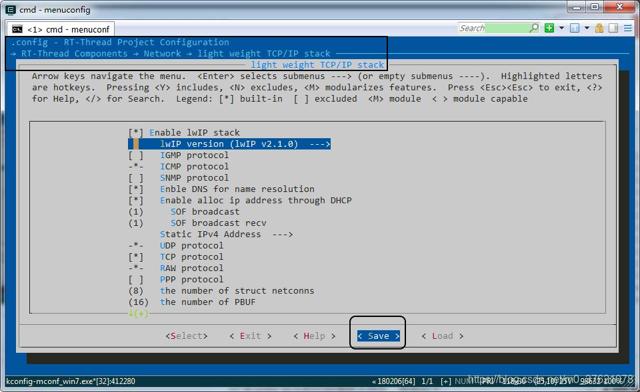Select the ICMP protocol entry
The width and height of the screenshot is (640, 392).
[178, 167]
